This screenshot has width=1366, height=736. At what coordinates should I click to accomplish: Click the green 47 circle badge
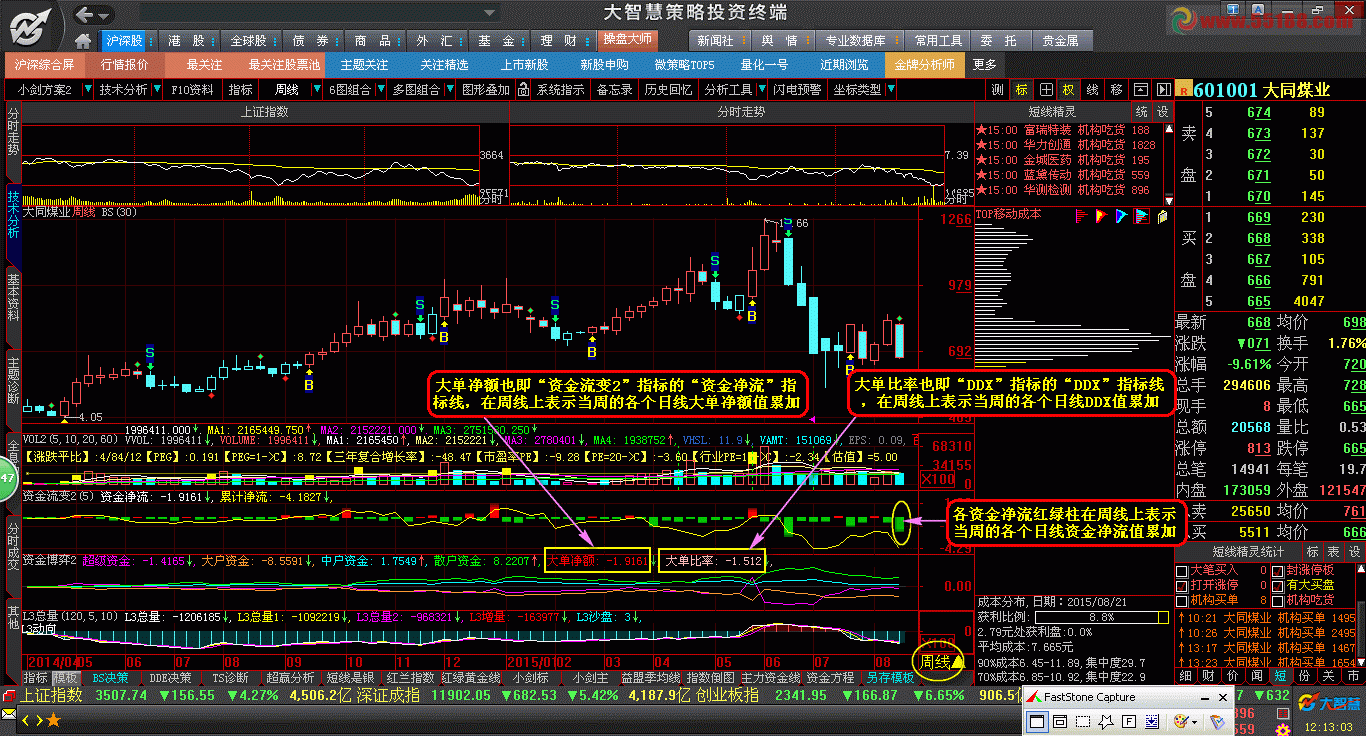click(x=5, y=478)
